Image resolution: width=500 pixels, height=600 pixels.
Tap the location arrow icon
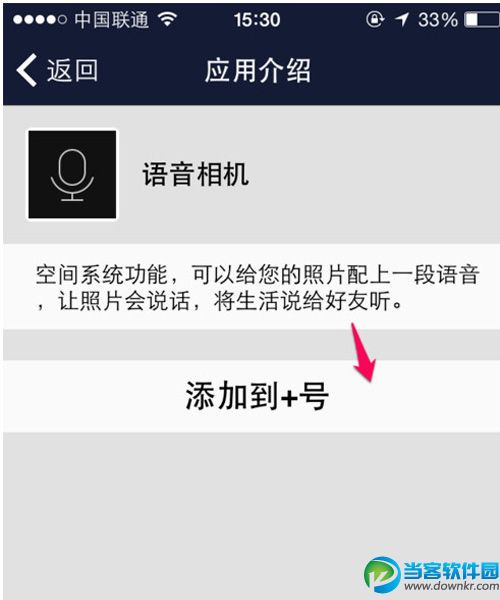401,19
